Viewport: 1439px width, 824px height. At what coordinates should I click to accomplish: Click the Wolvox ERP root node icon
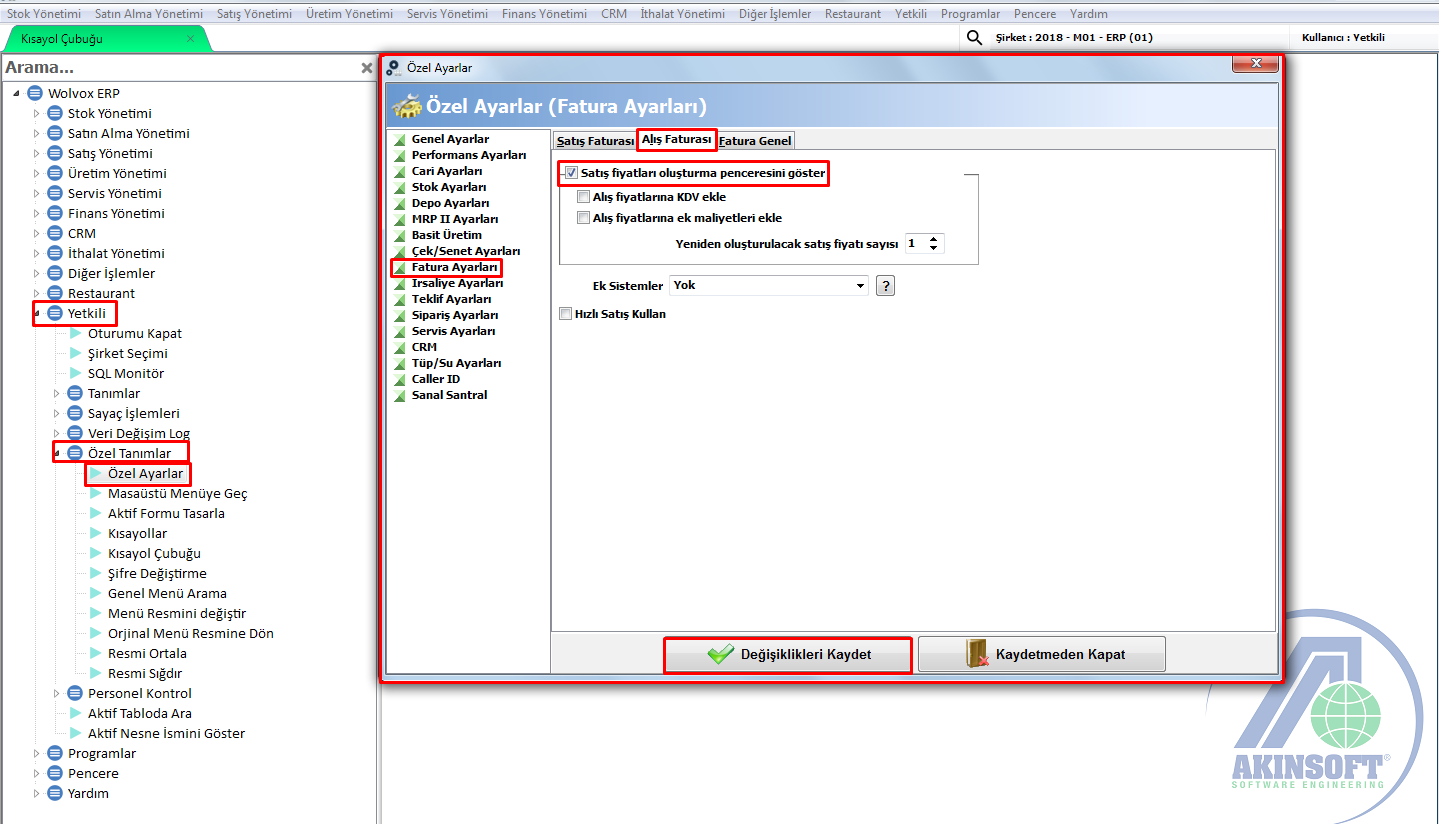35,93
